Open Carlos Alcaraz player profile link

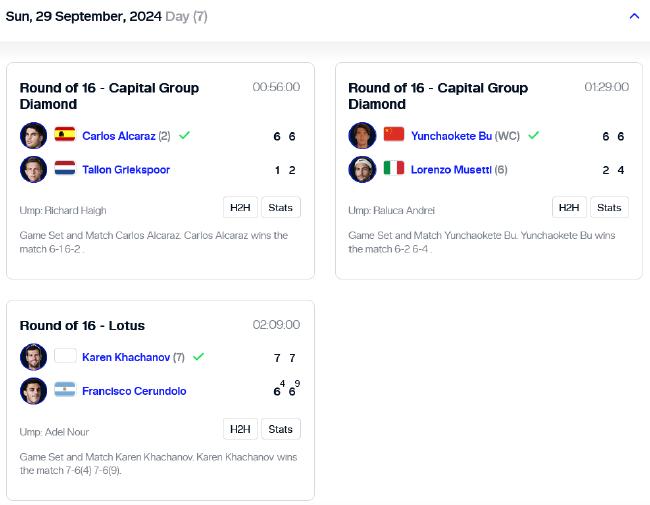click(119, 136)
